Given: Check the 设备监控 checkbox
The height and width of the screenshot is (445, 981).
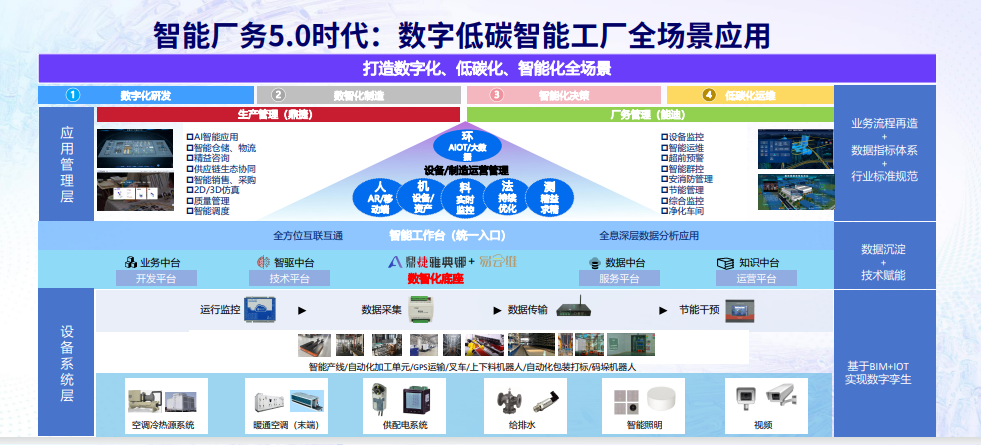Looking at the screenshot, I should tap(664, 137).
